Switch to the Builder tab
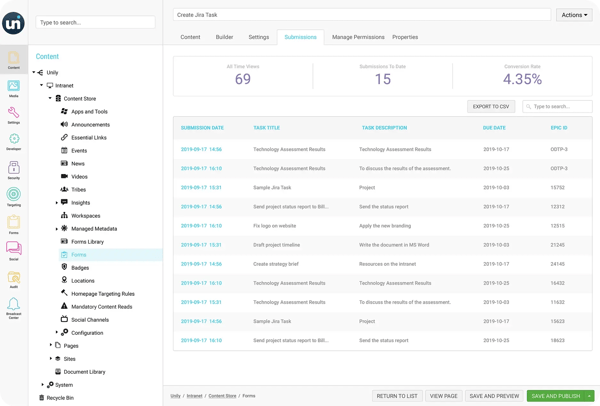The width and height of the screenshot is (600, 406). [224, 37]
